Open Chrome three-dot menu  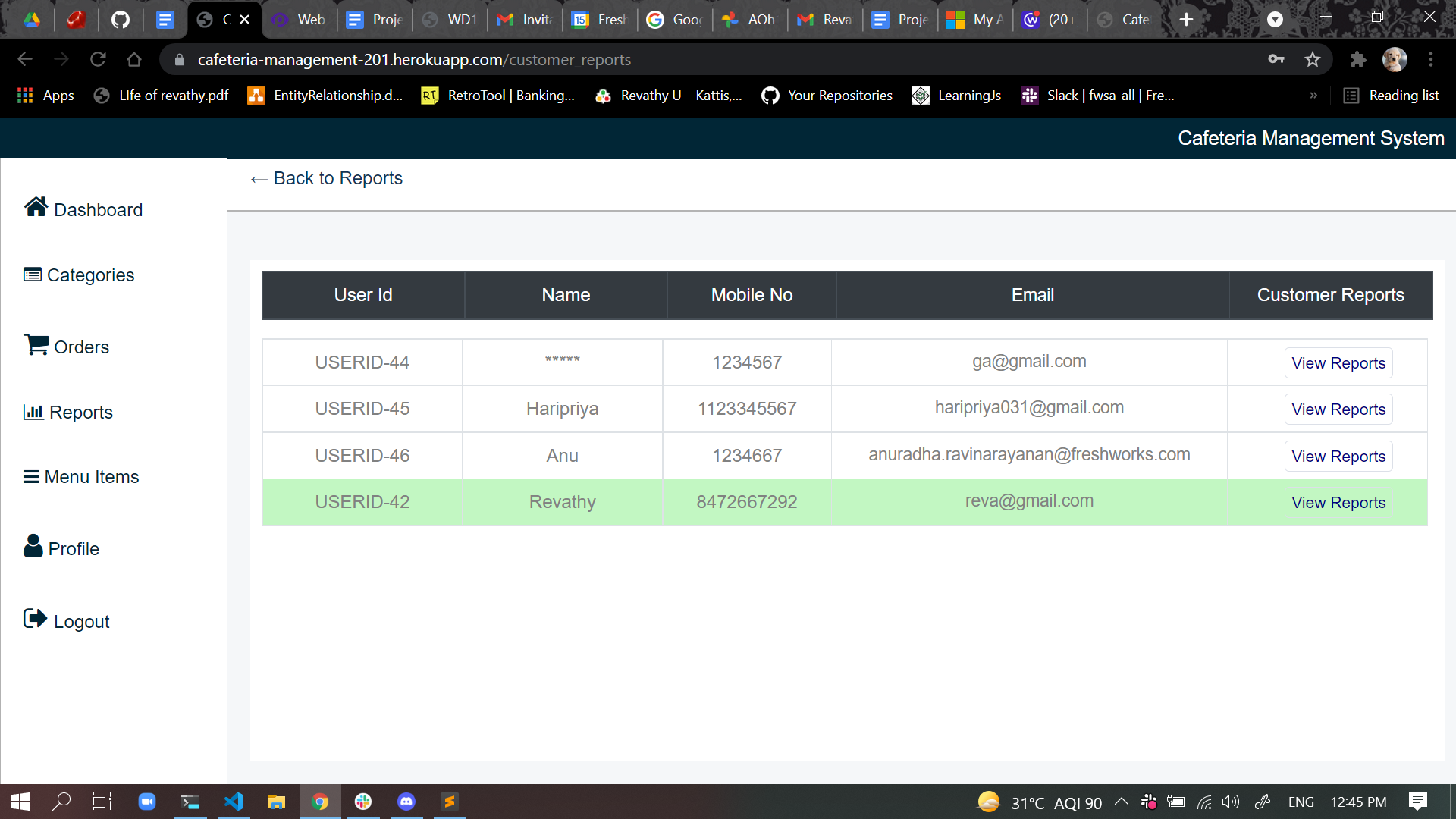tap(1431, 60)
